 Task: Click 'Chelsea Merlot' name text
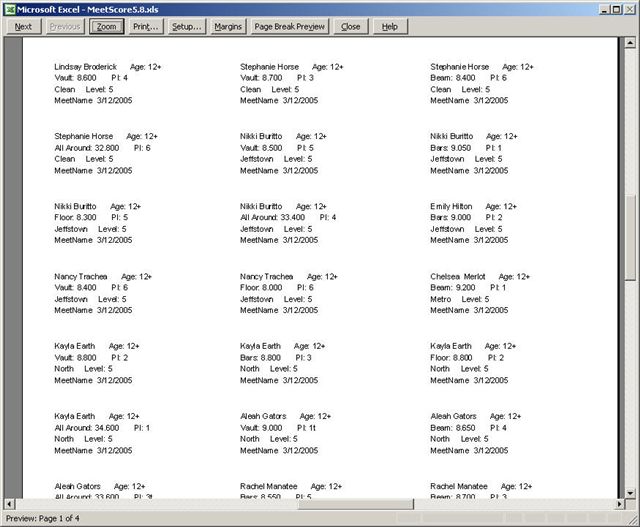458,277
